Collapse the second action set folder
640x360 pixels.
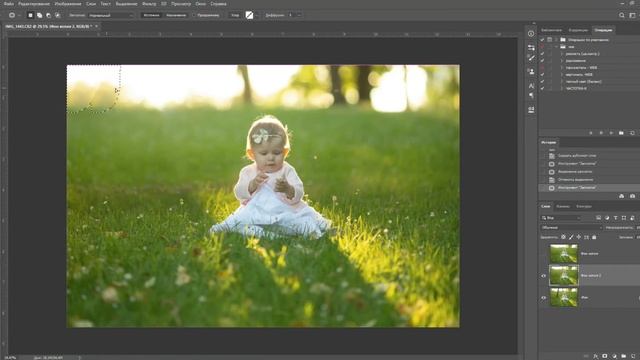tap(556, 47)
